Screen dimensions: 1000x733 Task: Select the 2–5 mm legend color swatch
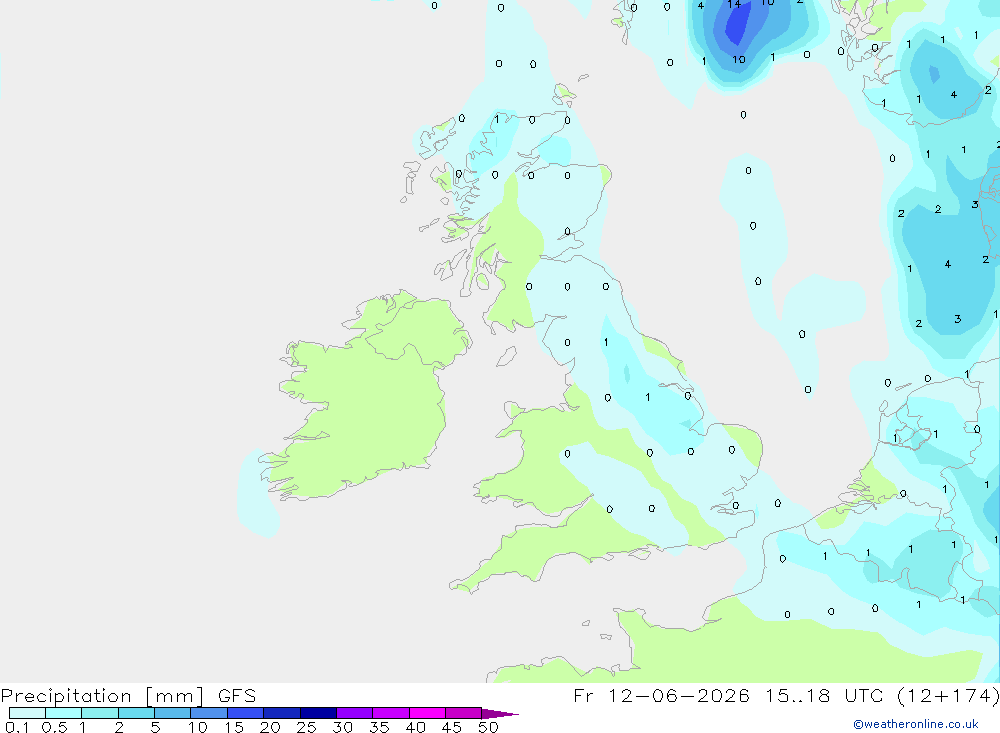[x=136, y=713]
